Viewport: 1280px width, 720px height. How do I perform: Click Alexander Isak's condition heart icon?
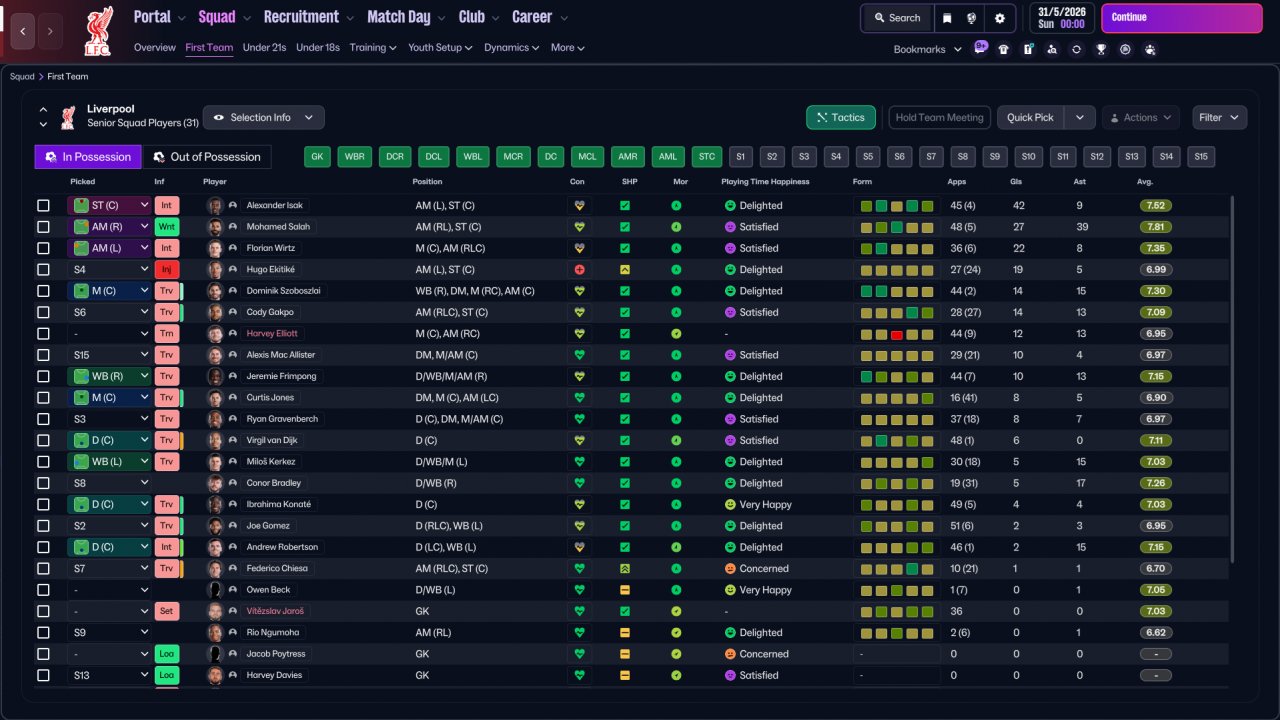point(578,206)
